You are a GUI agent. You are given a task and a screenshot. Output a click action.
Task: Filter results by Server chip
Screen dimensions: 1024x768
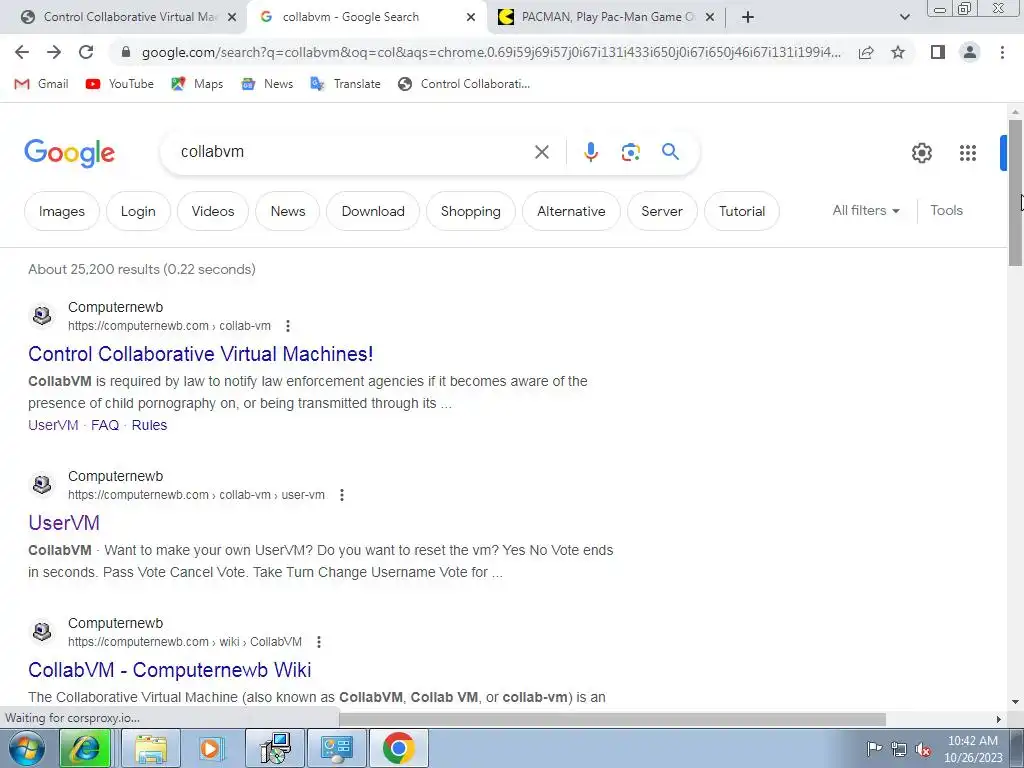662,211
